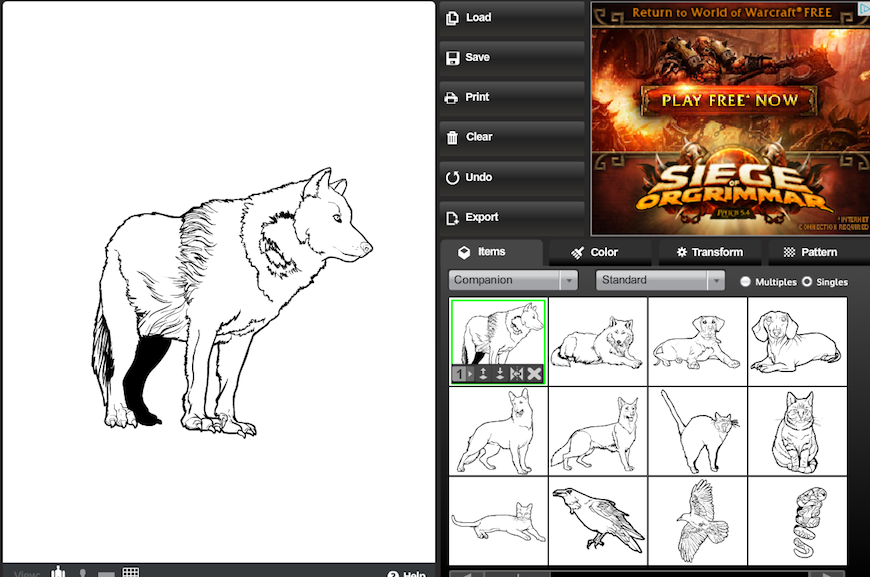Image resolution: width=870 pixels, height=577 pixels.
Task: Toggle the grid view icon below canvas
Action: point(130,572)
